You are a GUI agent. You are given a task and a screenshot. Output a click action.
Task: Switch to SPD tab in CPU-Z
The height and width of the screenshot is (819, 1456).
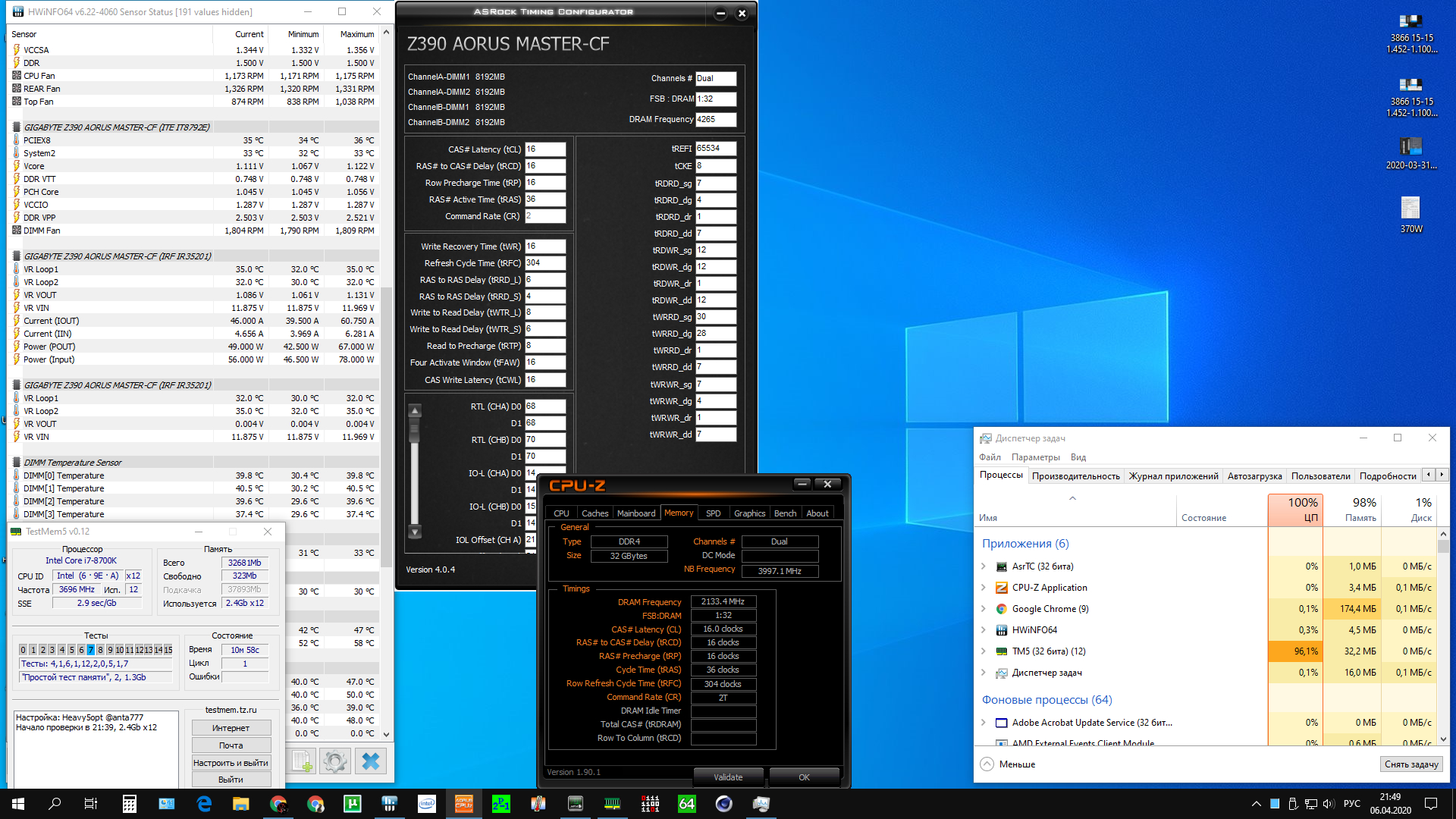(x=713, y=513)
